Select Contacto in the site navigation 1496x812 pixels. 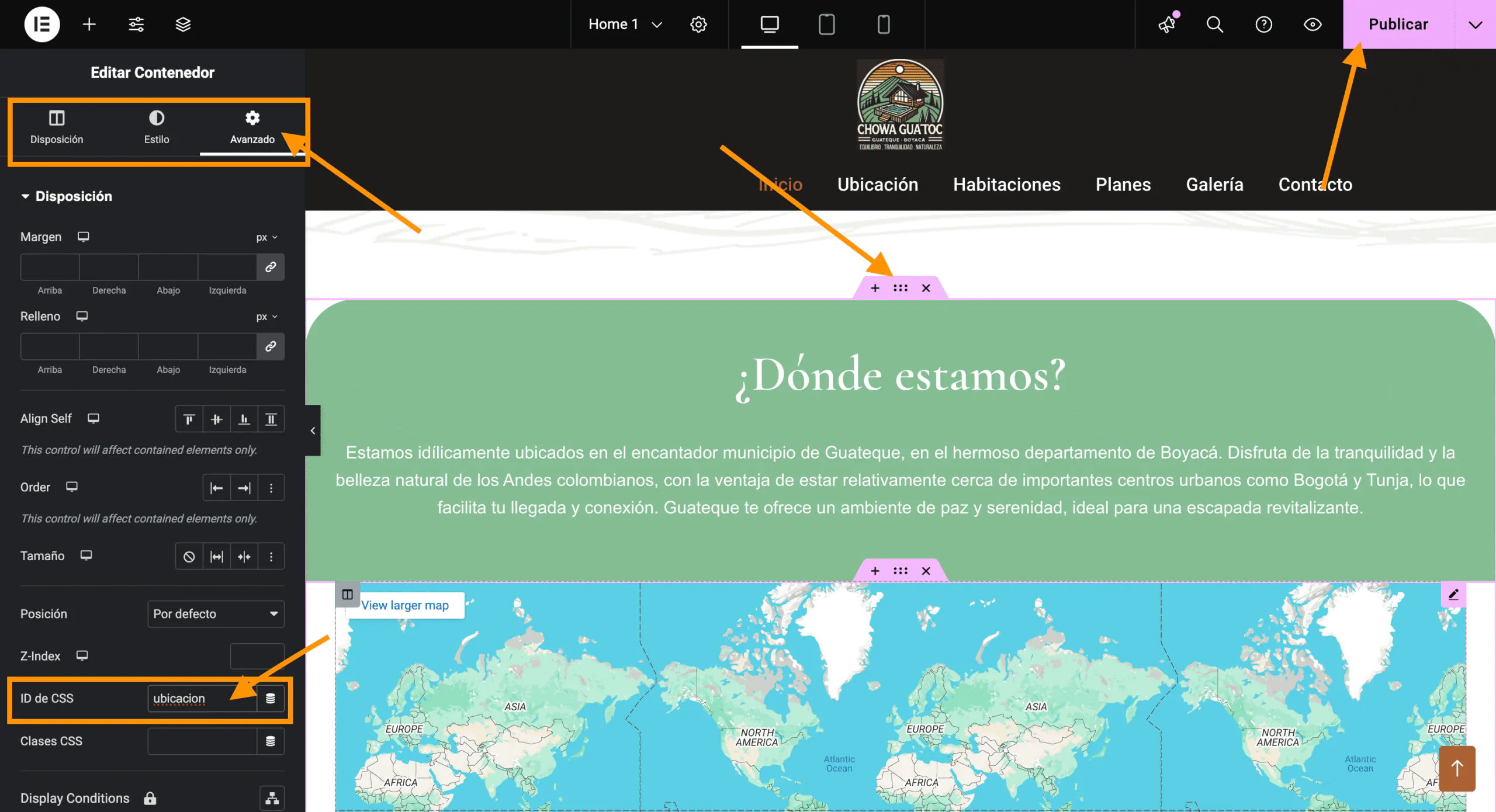[1315, 185]
